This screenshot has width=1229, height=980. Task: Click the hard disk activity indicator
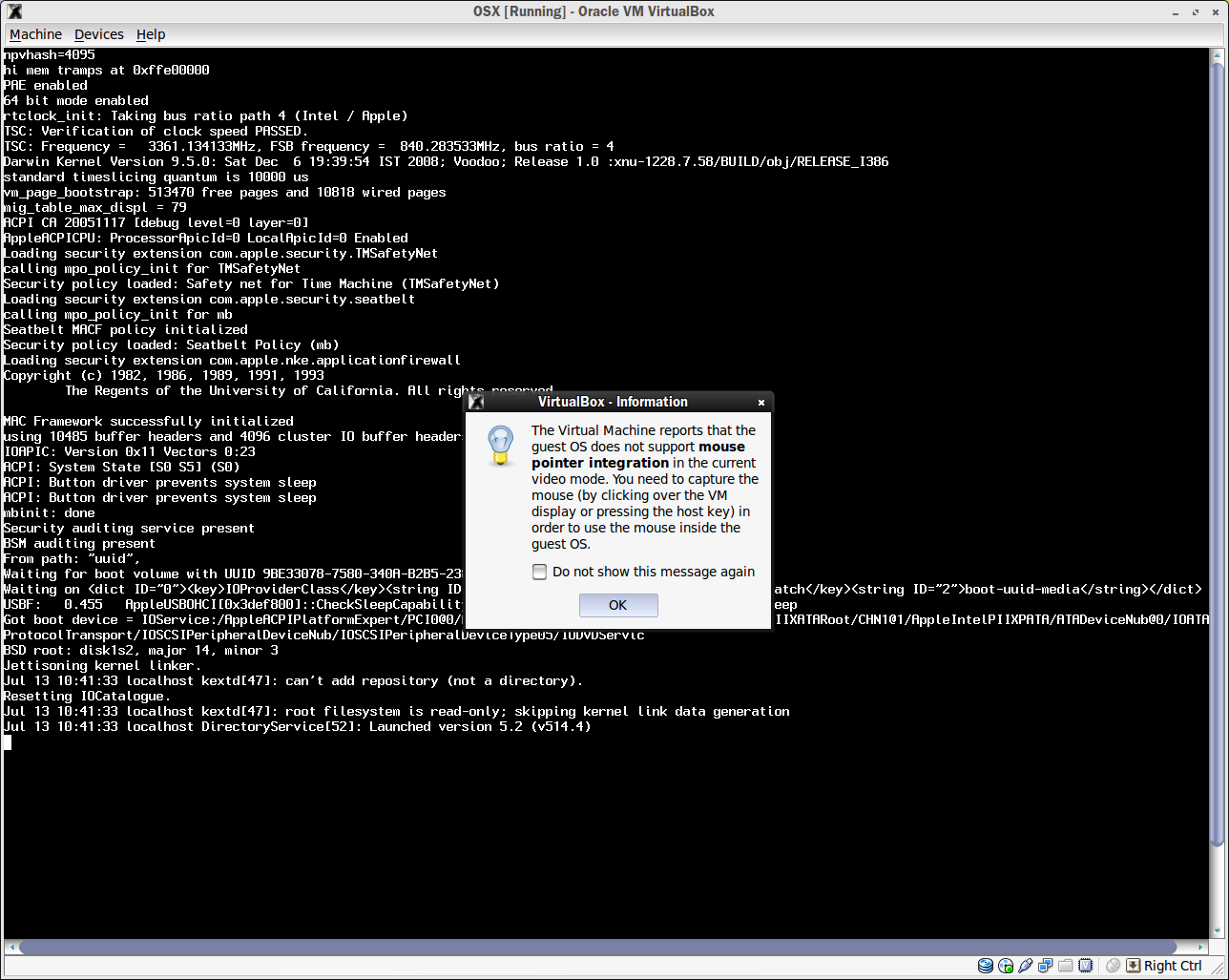click(986, 966)
